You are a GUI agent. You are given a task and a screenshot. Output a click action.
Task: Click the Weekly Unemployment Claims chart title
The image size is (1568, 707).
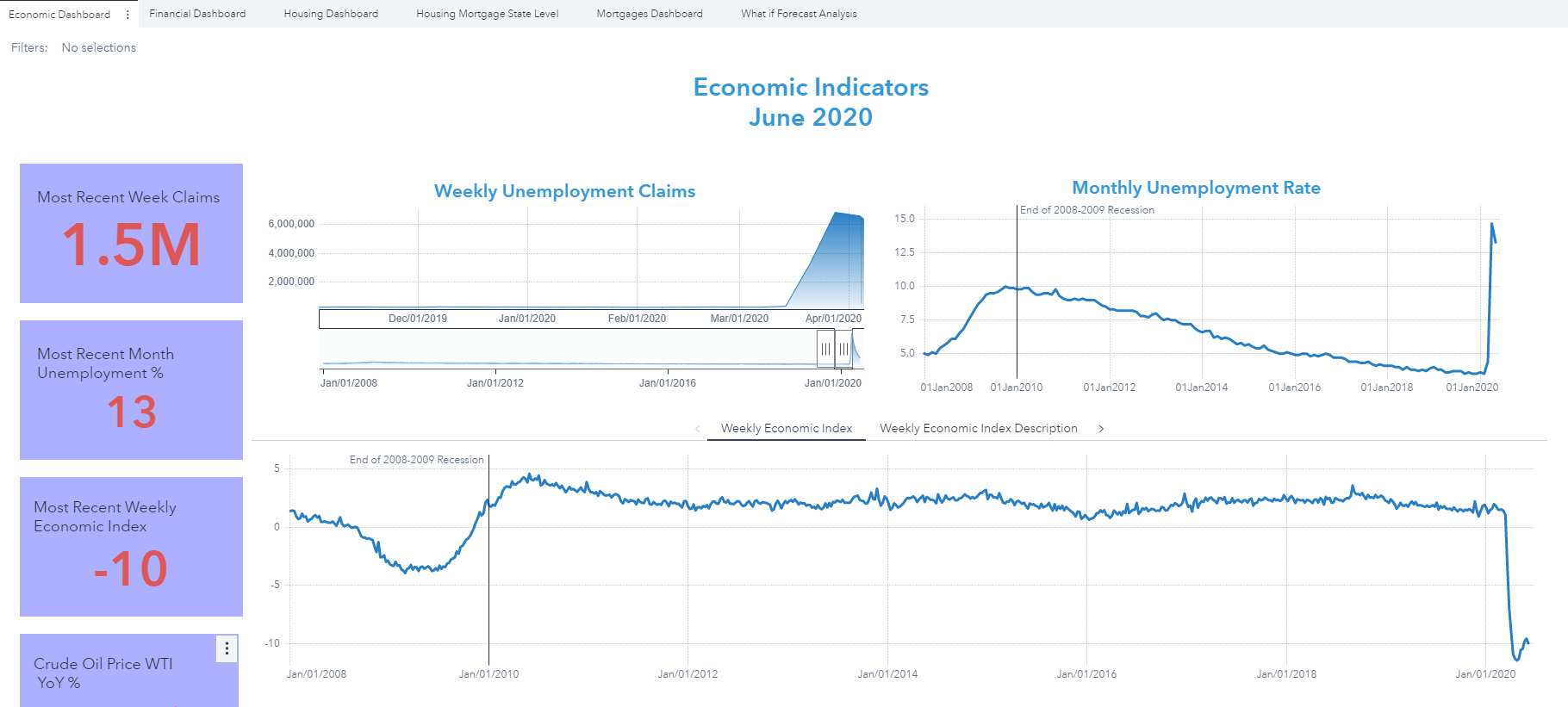564,191
